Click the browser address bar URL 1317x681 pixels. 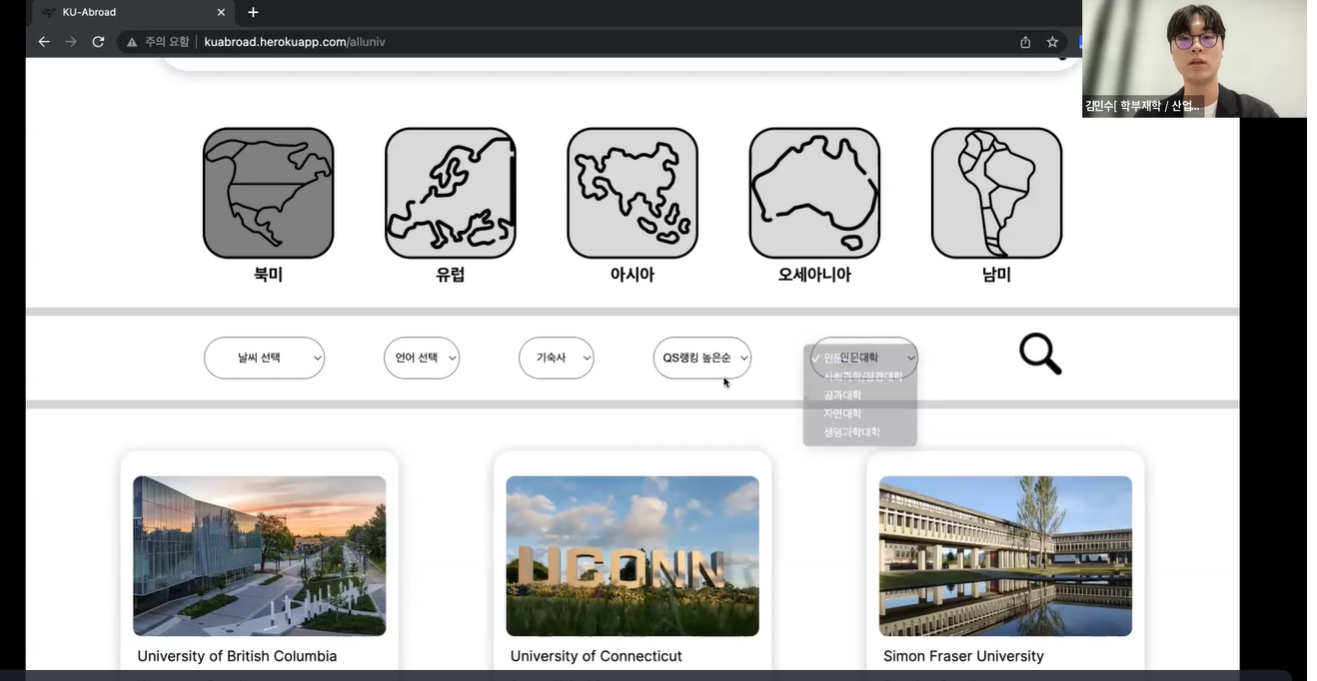coord(294,42)
